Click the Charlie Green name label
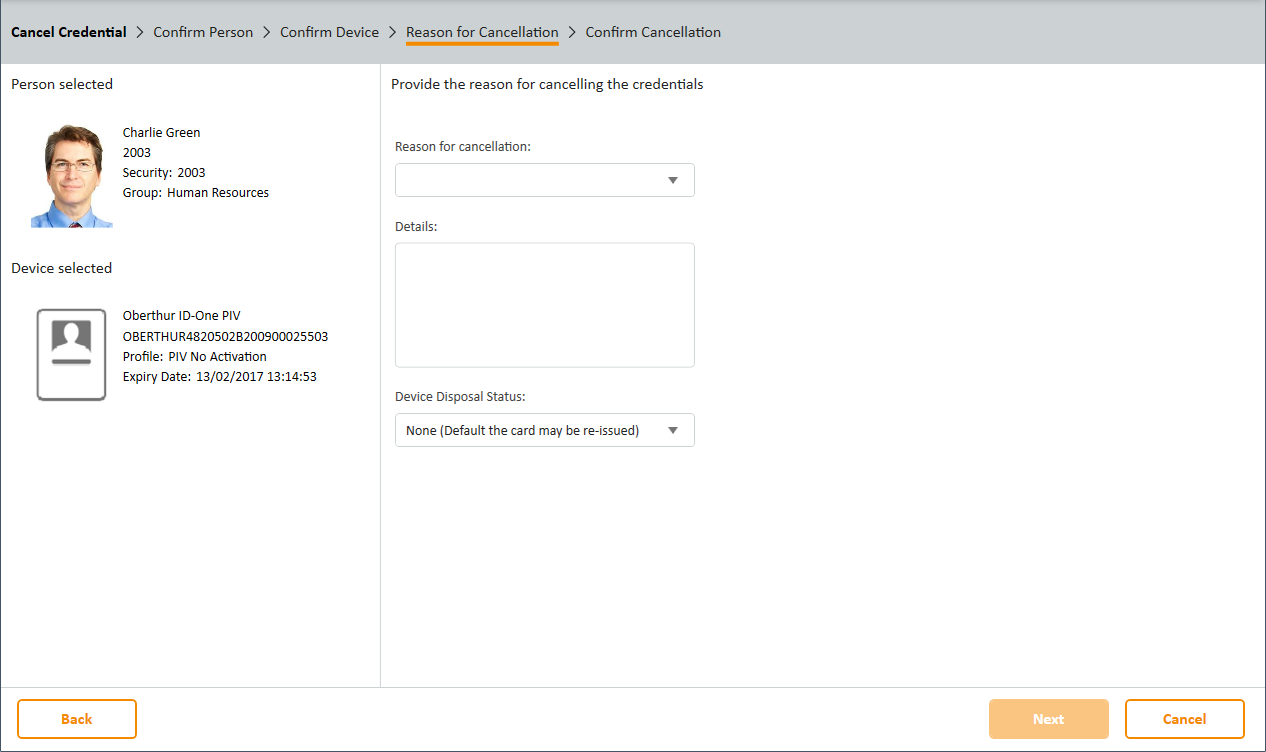Screen dimensions: 1266x752 [x=161, y=133]
